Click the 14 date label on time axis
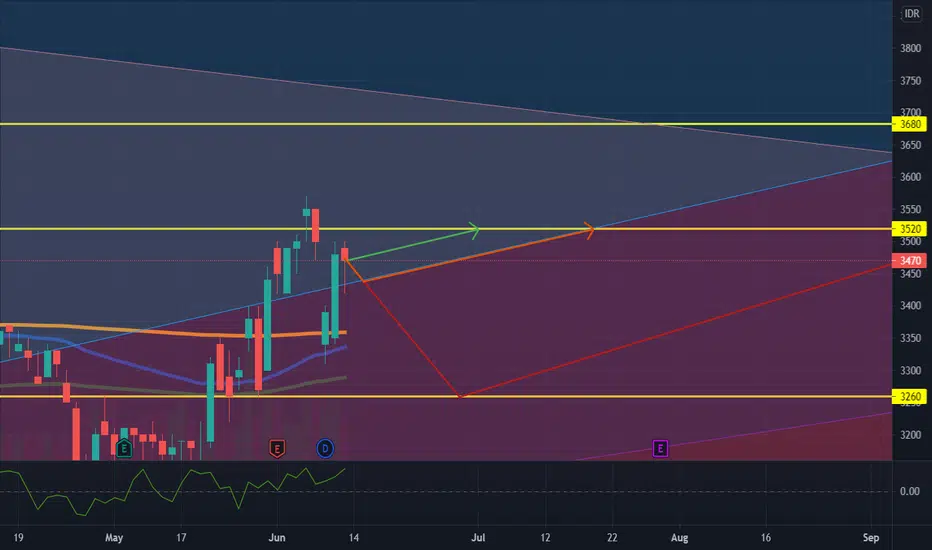 pos(354,538)
